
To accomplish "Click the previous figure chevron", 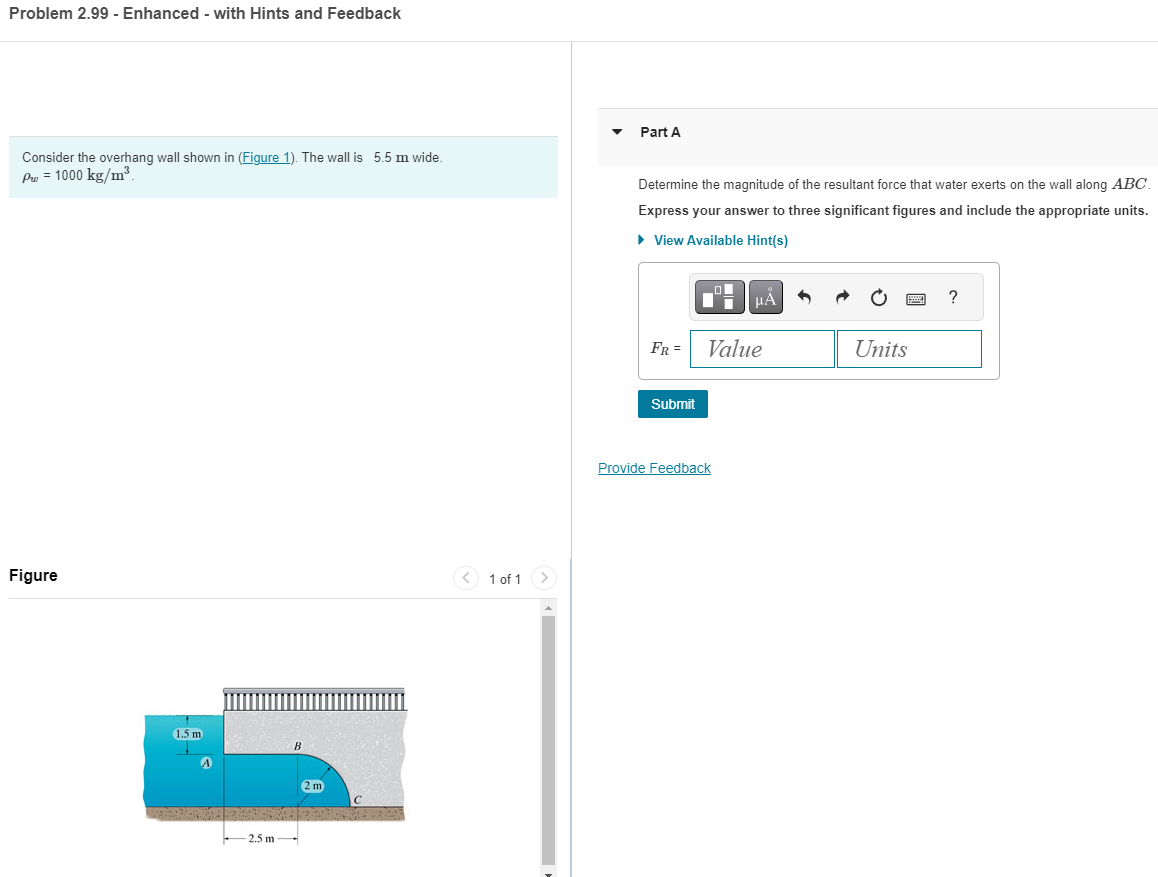I will pyautogui.click(x=465, y=578).
